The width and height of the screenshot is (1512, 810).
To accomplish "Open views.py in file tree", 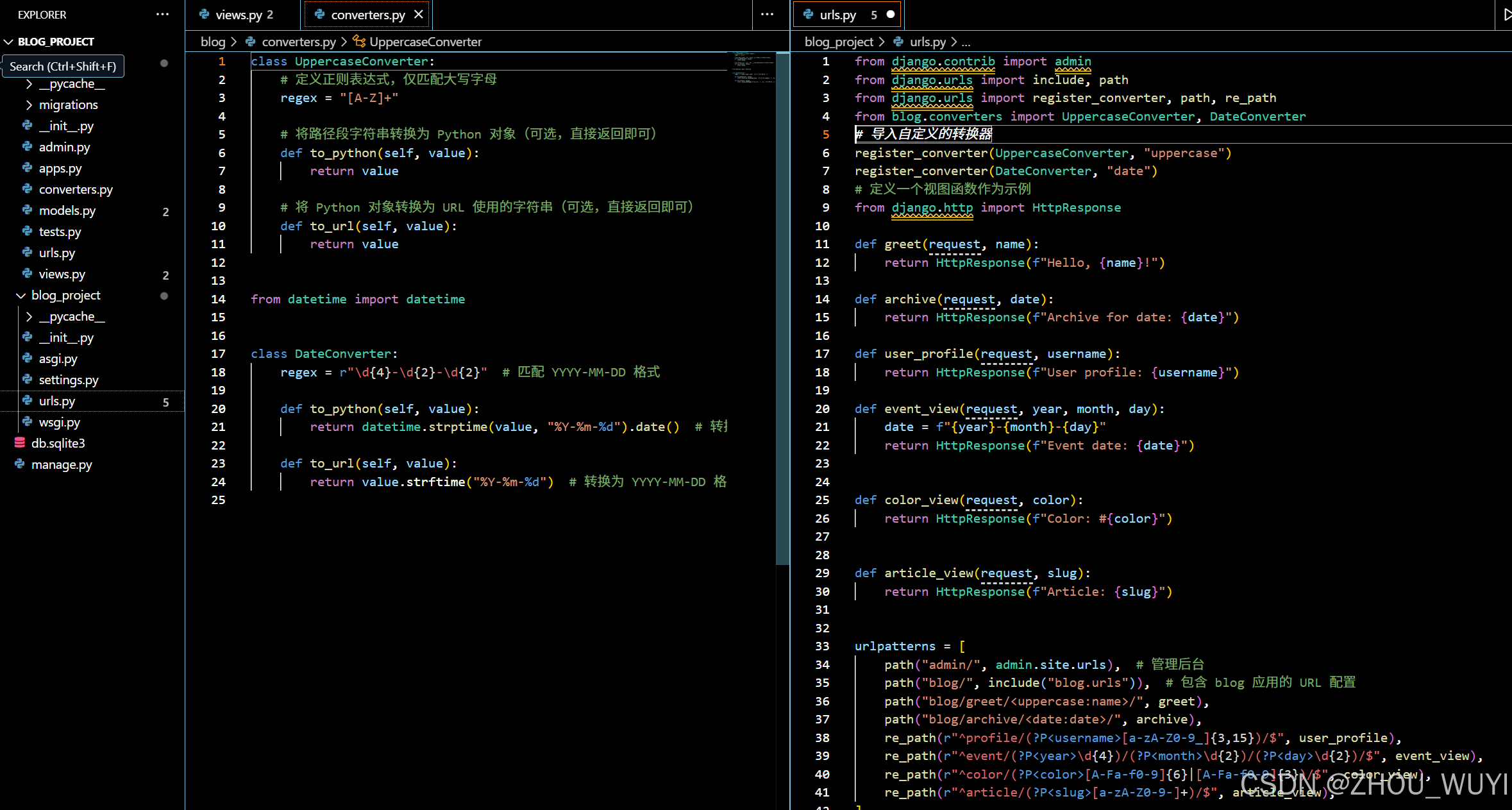I will click(62, 274).
